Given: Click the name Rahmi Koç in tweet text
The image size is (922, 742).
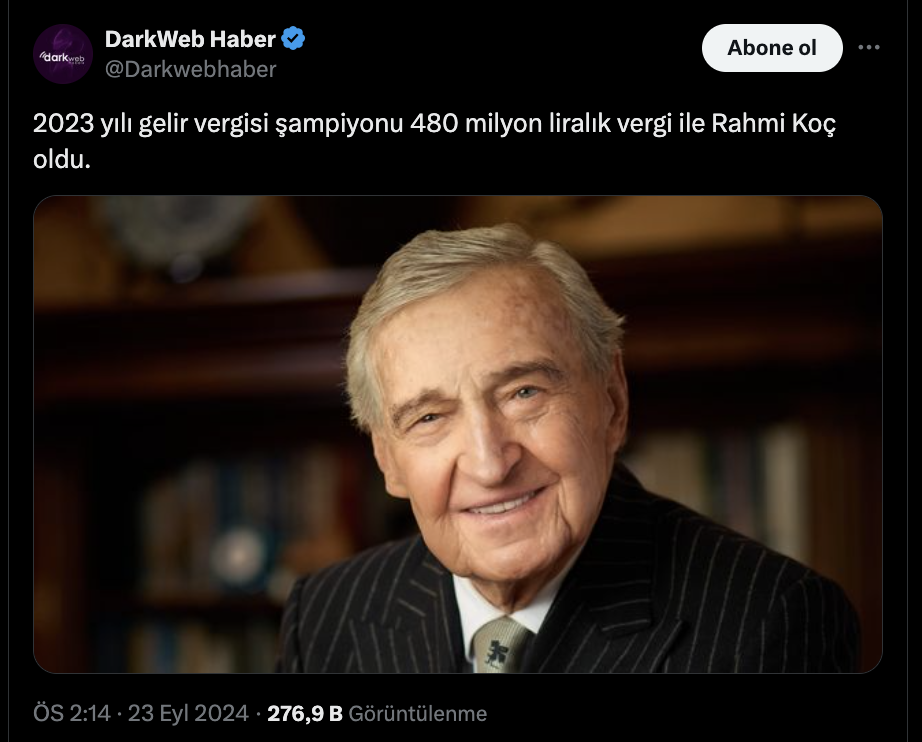Looking at the screenshot, I should coord(774,124).
